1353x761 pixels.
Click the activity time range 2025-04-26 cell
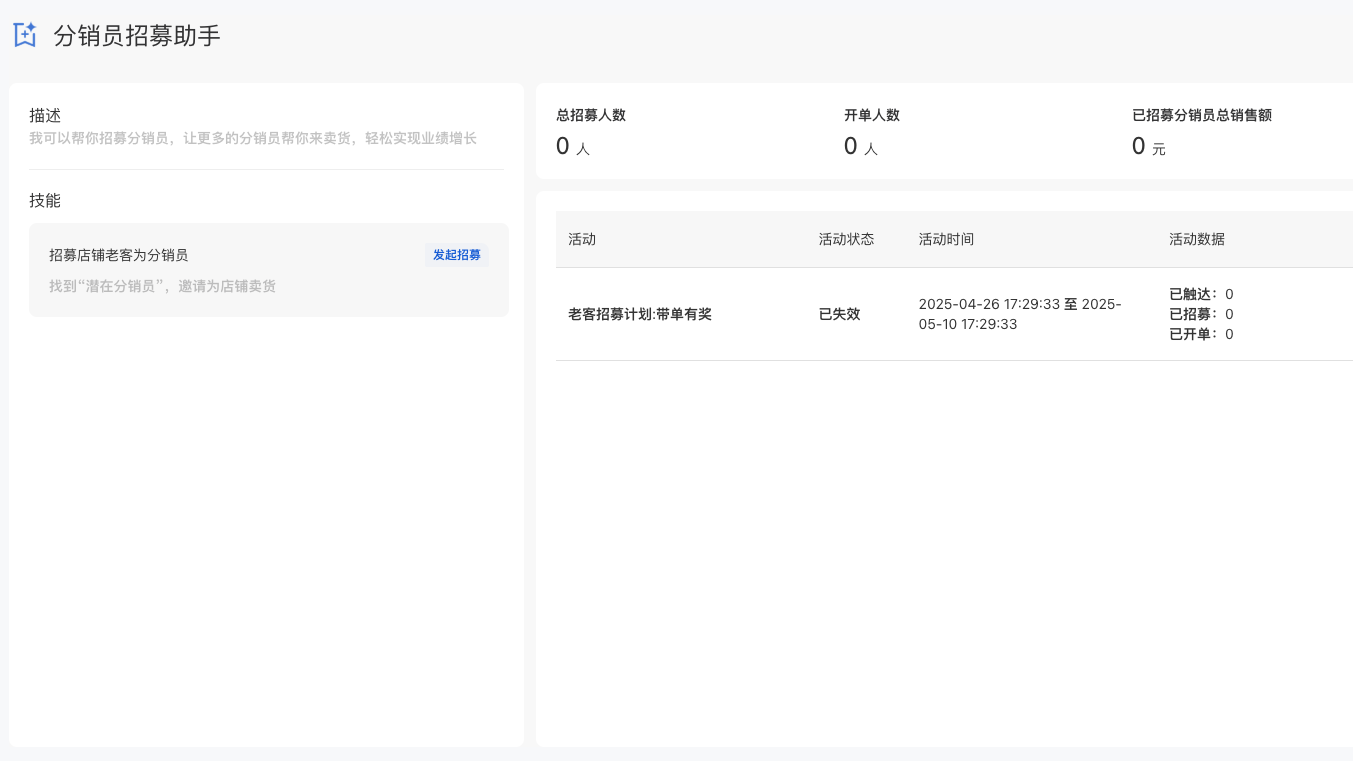coord(1019,314)
